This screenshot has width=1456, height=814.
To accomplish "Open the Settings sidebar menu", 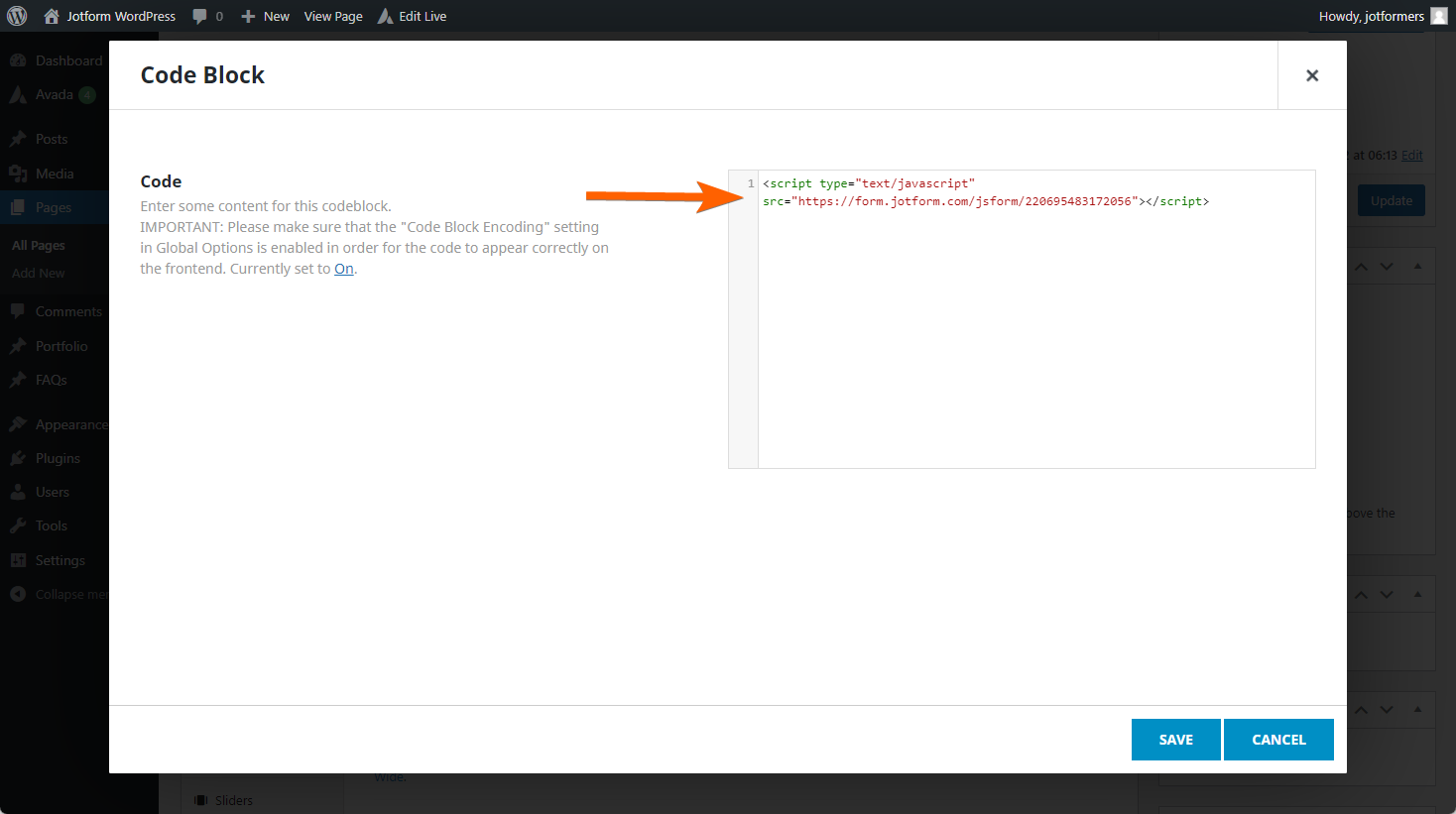I will tap(61, 560).
